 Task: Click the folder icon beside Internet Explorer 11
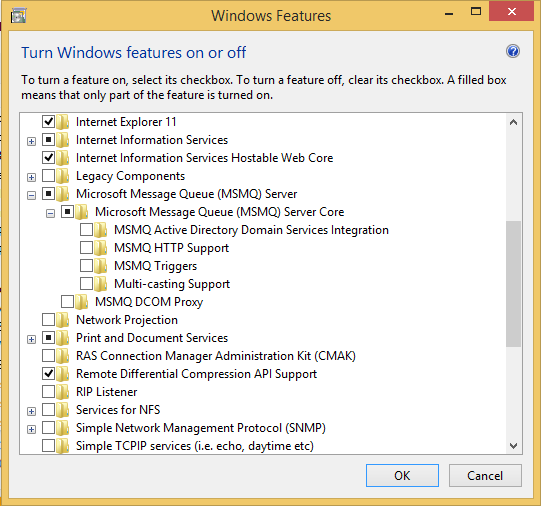click(x=63, y=122)
